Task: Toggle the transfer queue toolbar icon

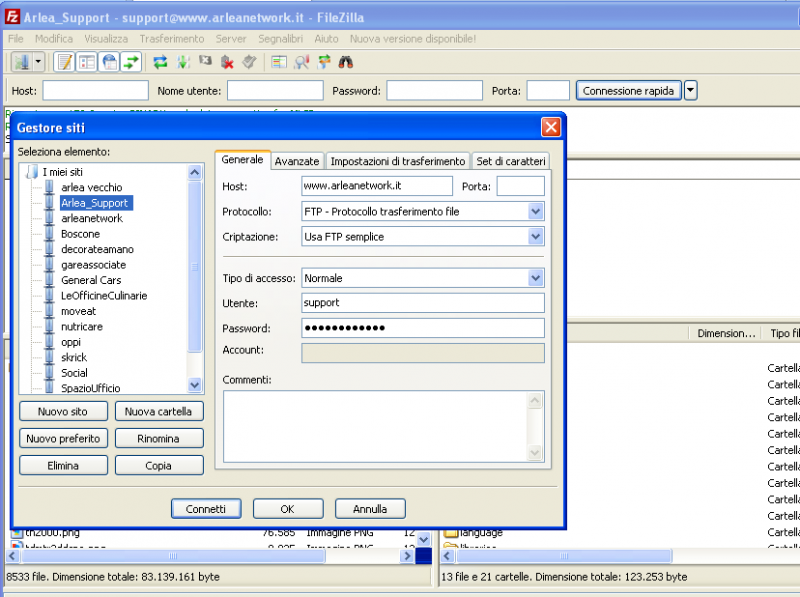Action: click(x=131, y=62)
